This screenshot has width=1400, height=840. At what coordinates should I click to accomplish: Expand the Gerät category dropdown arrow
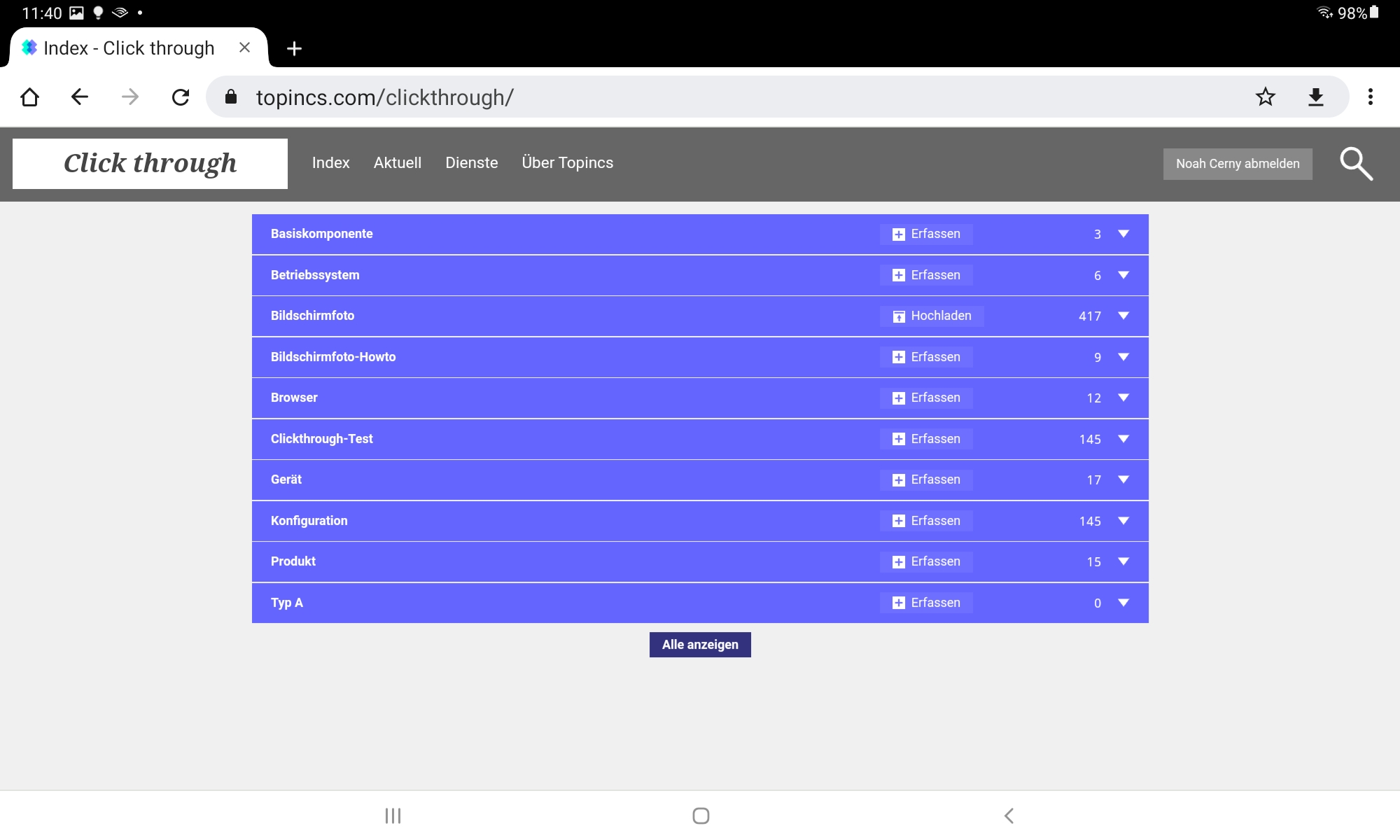click(1123, 479)
